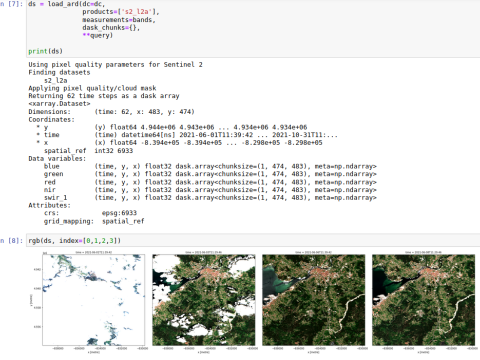Click the print(ds) line
Image resolution: width=480 pixels, height=360 pixels.
(45, 51)
